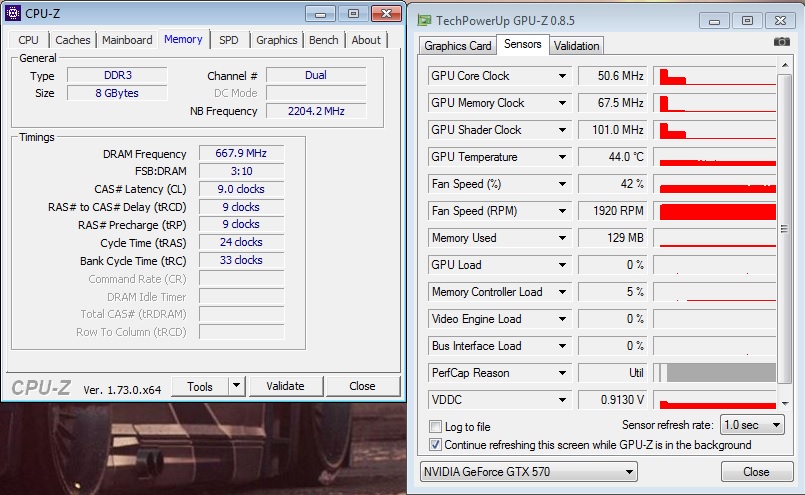Click the VDDC 0.9130 V reading
The width and height of the screenshot is (805, 495).
point(613,399)
